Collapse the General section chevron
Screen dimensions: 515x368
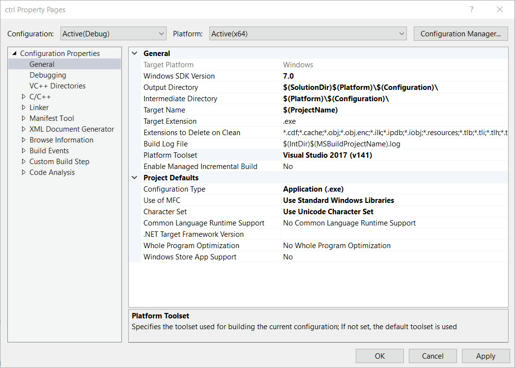(135, 53)
